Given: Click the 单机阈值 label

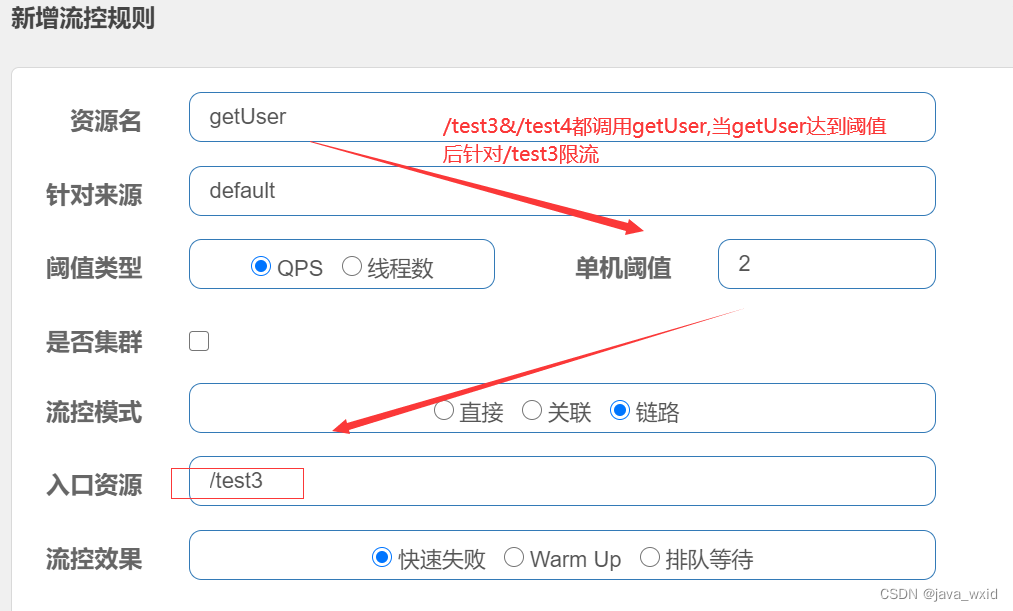Looking at the screenshot, I should coord(623,268).
